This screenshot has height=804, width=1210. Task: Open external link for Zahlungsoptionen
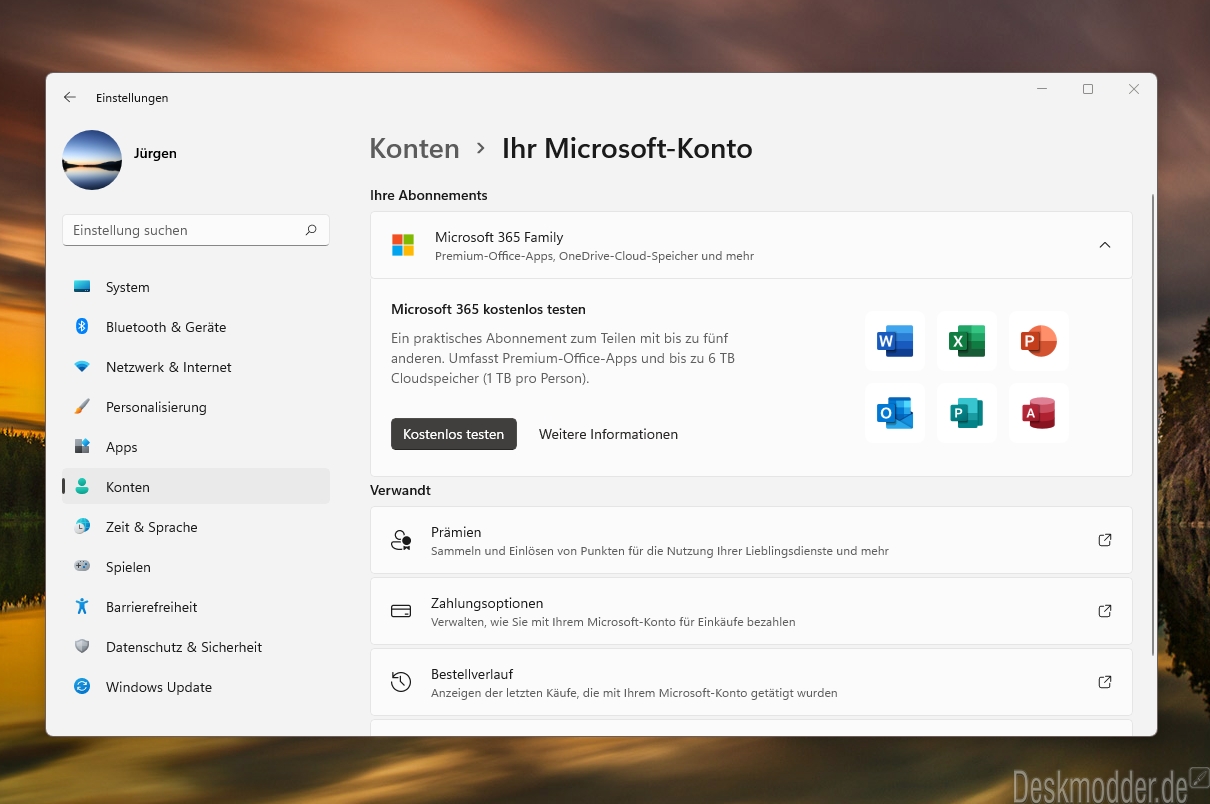[1105, 611]
